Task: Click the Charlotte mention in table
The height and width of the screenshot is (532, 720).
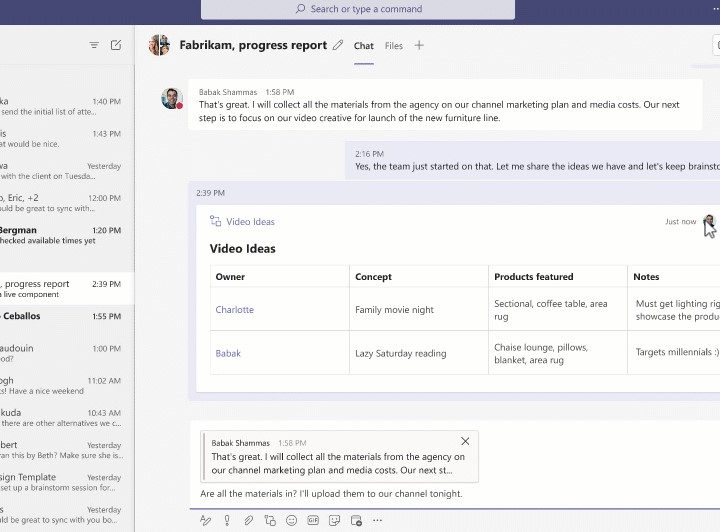Action: tap(235, 309)
